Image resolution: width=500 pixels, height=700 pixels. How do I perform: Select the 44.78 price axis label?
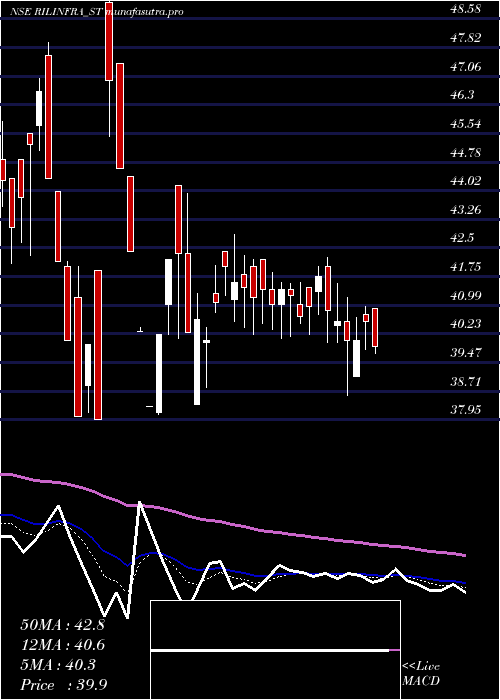(466, 153)
